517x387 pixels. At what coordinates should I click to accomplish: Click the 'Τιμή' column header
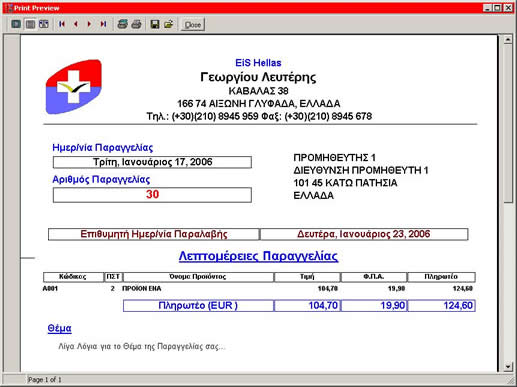pos(307,277)
